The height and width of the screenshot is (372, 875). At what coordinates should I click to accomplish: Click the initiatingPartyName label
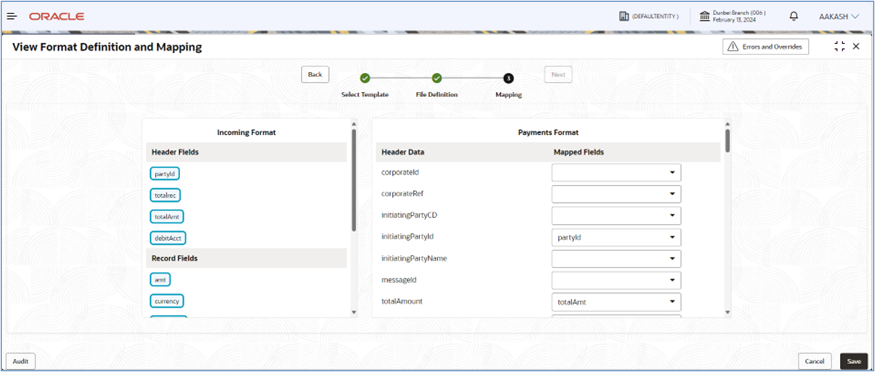414,259
